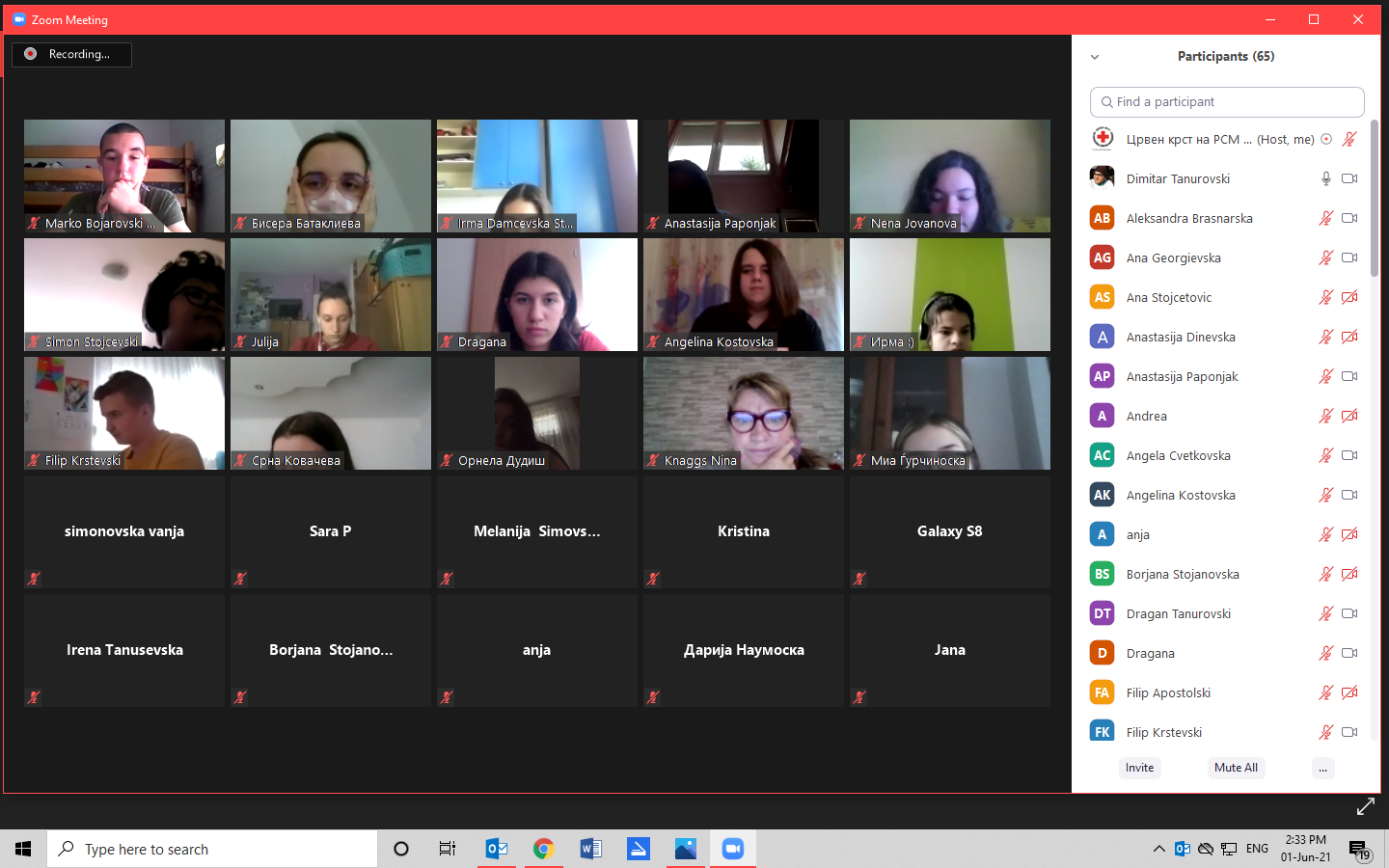Click the Find a participant search field
This screenshot has width=1389, height=868.
[x=1227, y=101]
